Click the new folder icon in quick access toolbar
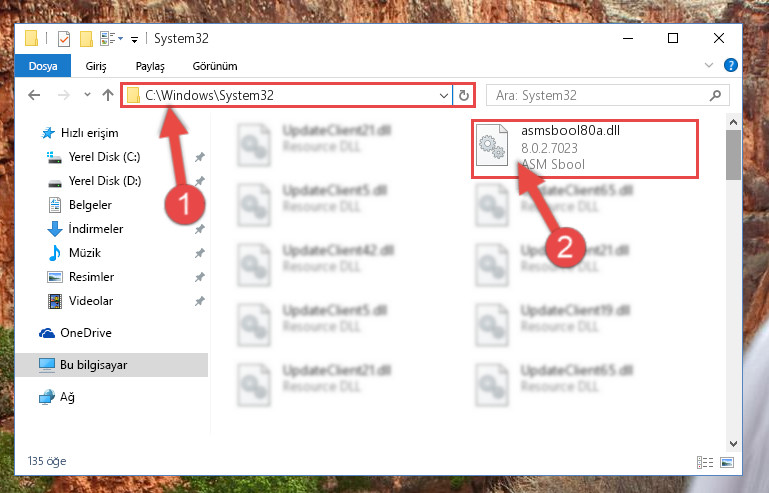 [x=86, y=38]
